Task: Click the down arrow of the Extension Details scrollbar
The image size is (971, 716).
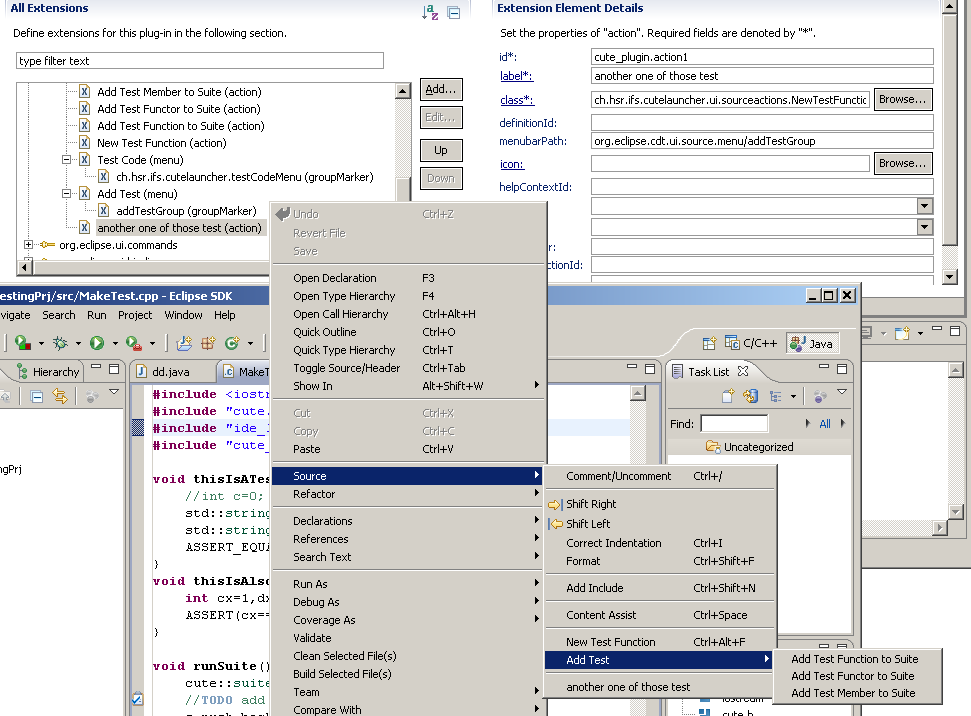Action: [x=950, y=277]
